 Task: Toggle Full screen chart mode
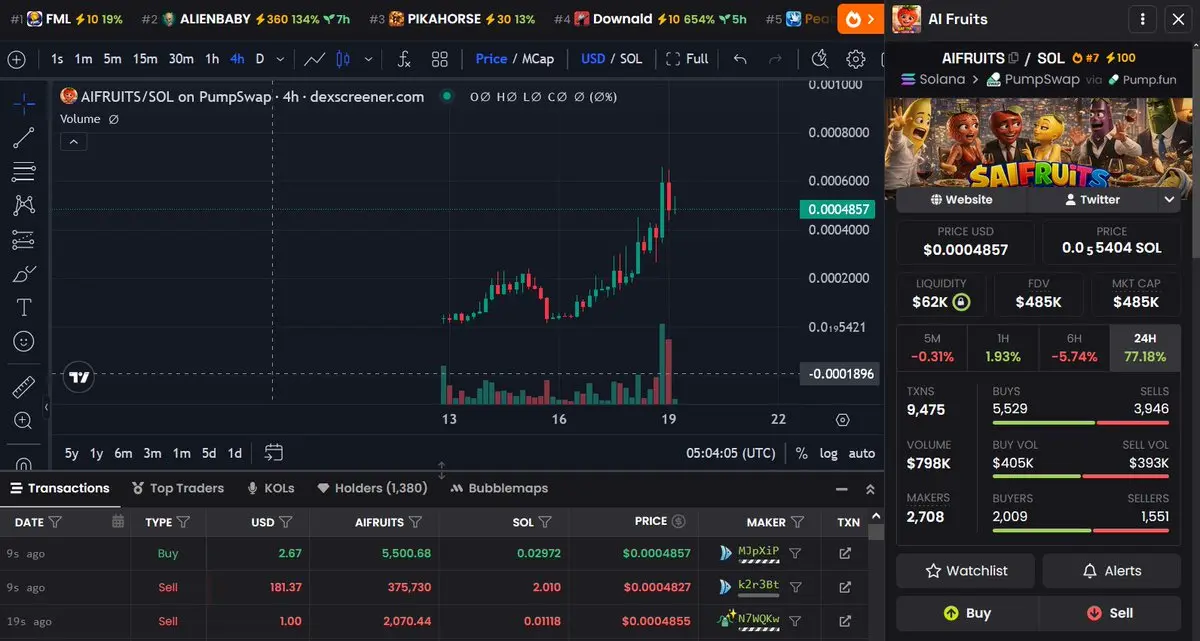[x=687, y=59]
